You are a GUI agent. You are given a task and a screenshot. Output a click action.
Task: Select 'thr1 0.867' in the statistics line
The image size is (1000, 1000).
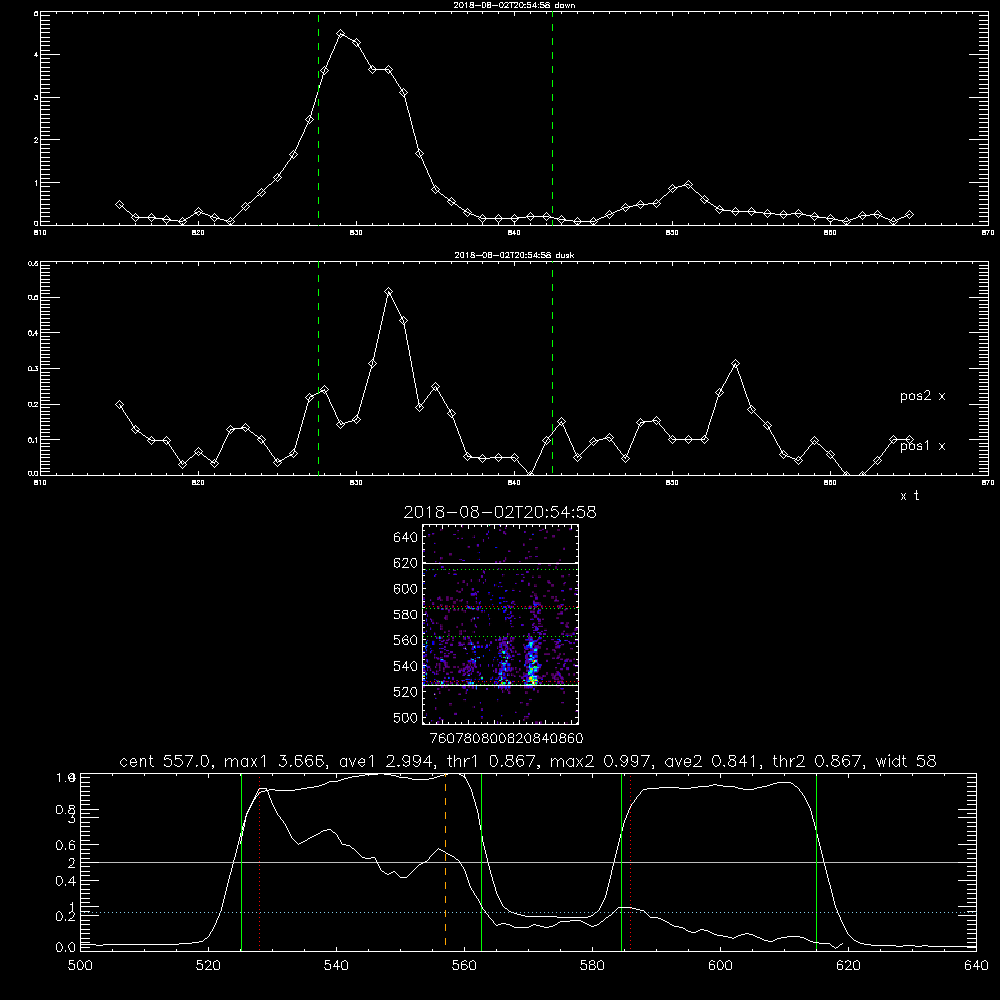(493, 761)
